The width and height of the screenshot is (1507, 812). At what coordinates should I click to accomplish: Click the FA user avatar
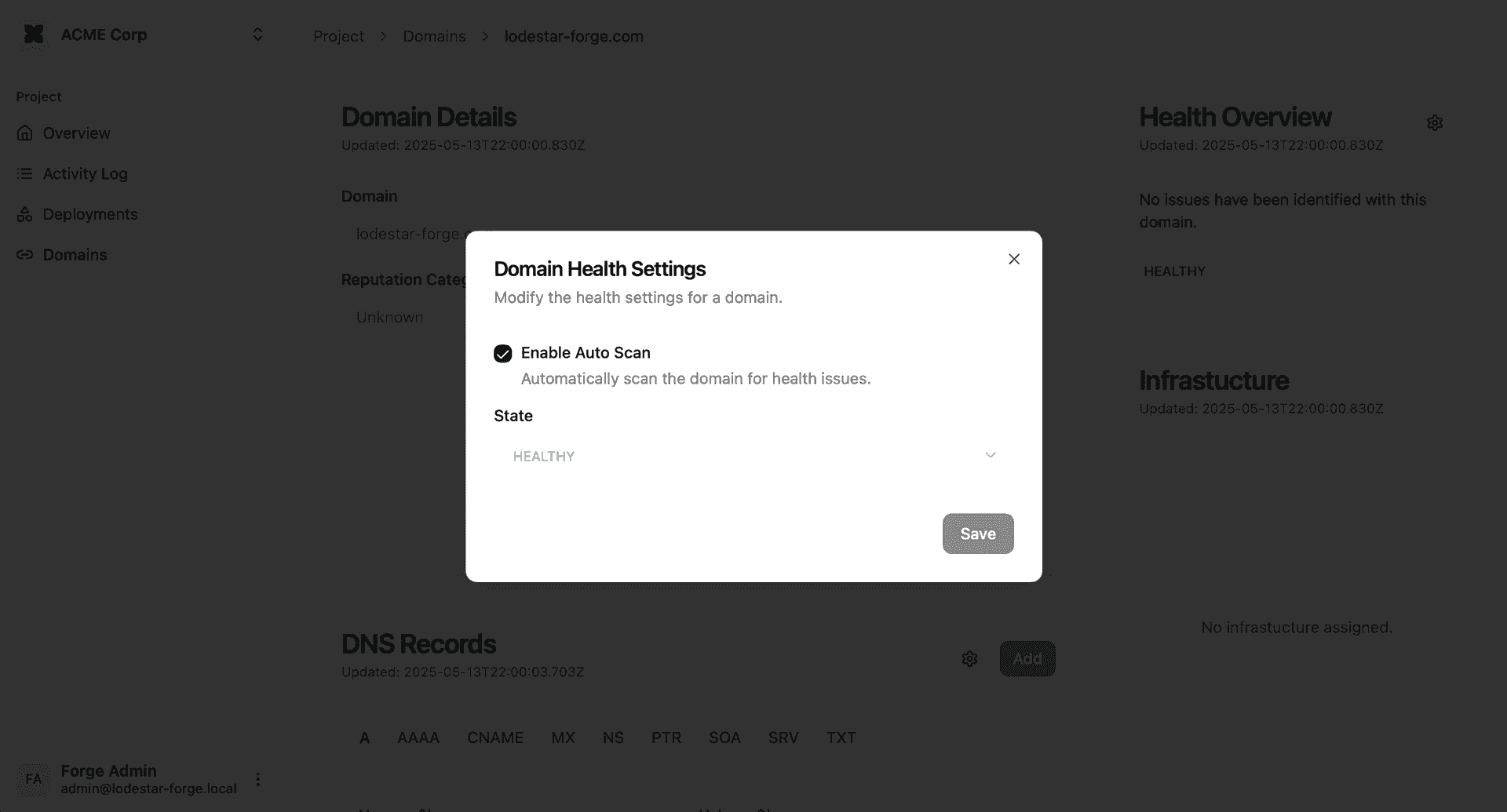(34, 779)
